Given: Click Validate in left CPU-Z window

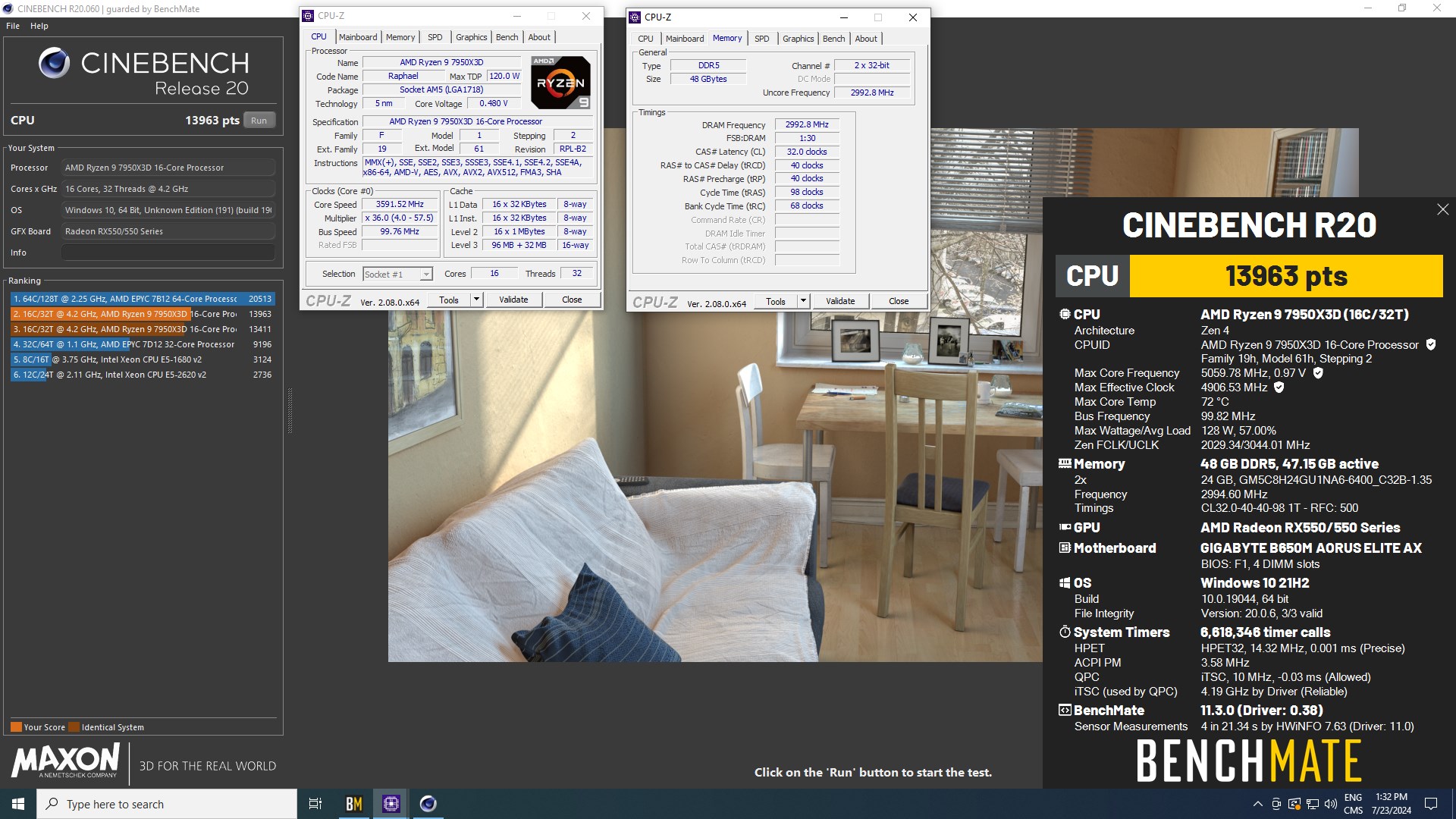Looking at the screenshot, I should [x=513, y=300].
